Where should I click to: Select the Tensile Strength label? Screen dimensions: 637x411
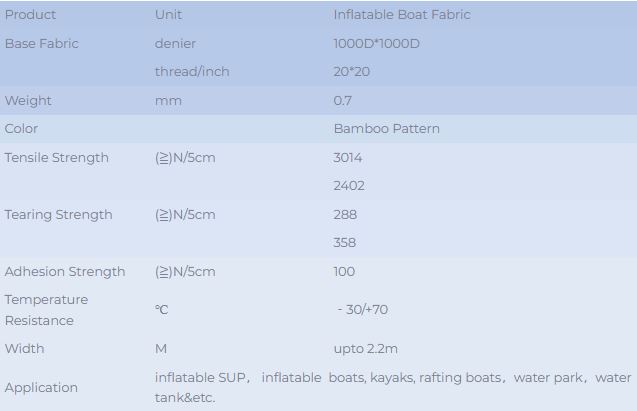pos(57,158)
